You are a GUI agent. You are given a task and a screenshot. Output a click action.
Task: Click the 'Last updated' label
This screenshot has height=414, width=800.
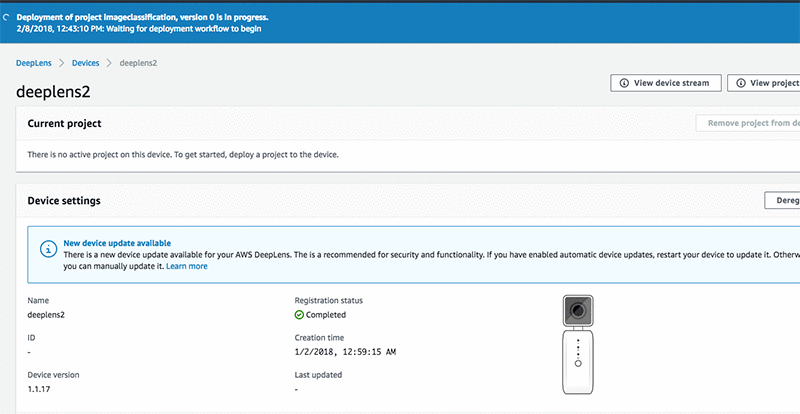(x=318, y=375)
